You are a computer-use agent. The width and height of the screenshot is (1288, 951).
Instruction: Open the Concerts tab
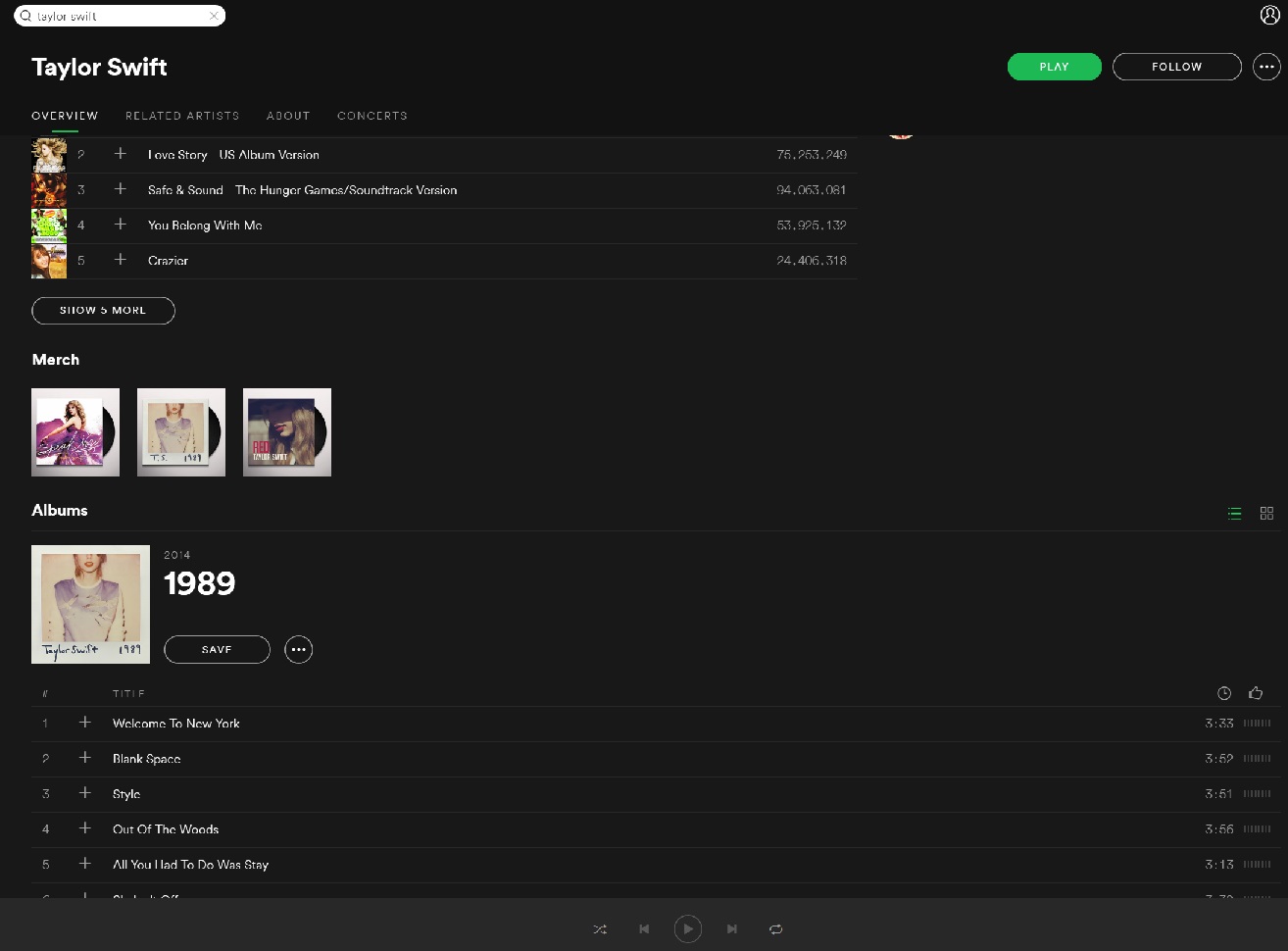(372, 116)
